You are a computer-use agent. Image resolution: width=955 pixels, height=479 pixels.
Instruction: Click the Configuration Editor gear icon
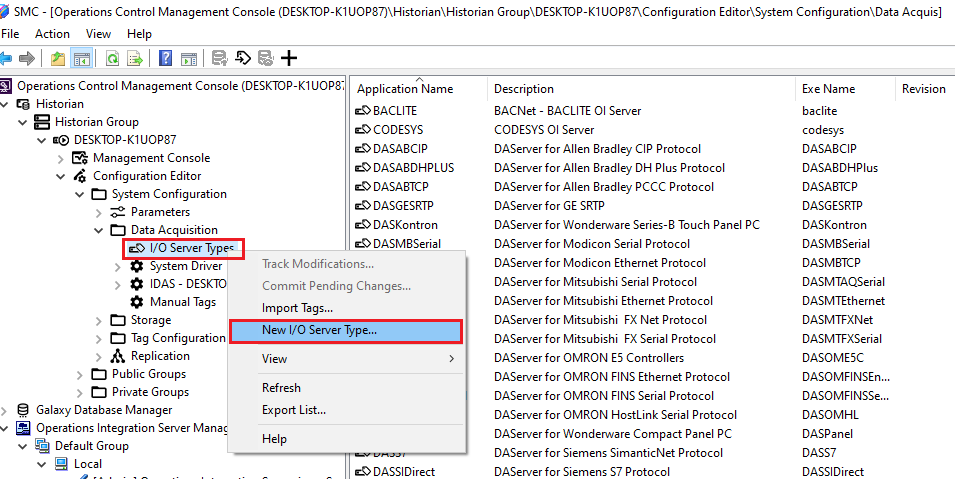[x=80, y=176]
